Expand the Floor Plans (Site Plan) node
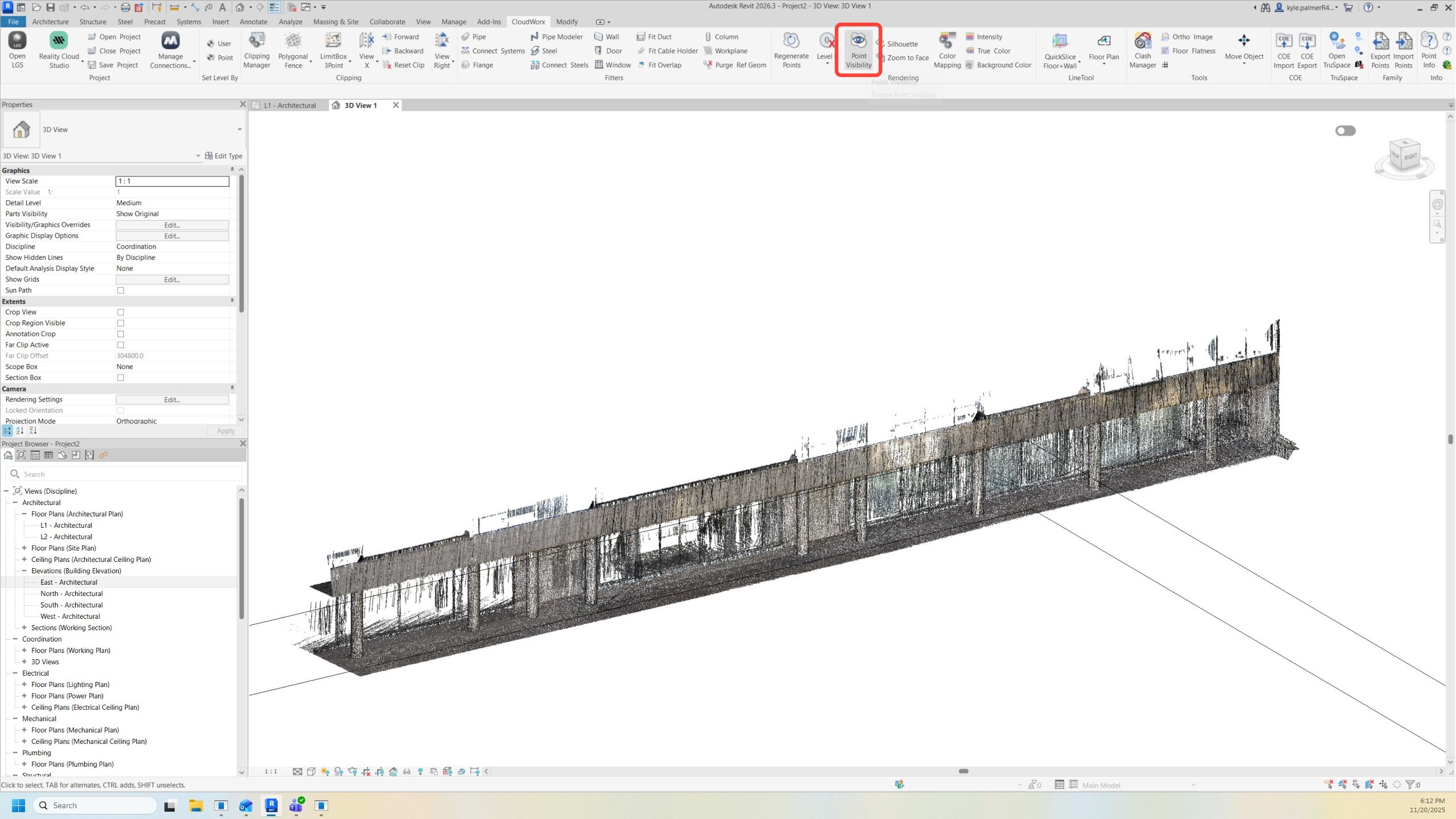Screen dimensions: 1456x819 pyautogui.click(x=24, y=548)
